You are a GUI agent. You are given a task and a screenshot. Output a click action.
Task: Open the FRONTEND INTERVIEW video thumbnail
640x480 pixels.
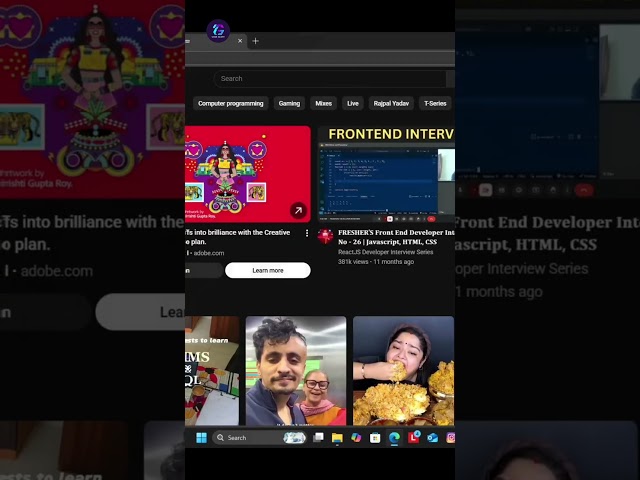[x=386, y=174]
